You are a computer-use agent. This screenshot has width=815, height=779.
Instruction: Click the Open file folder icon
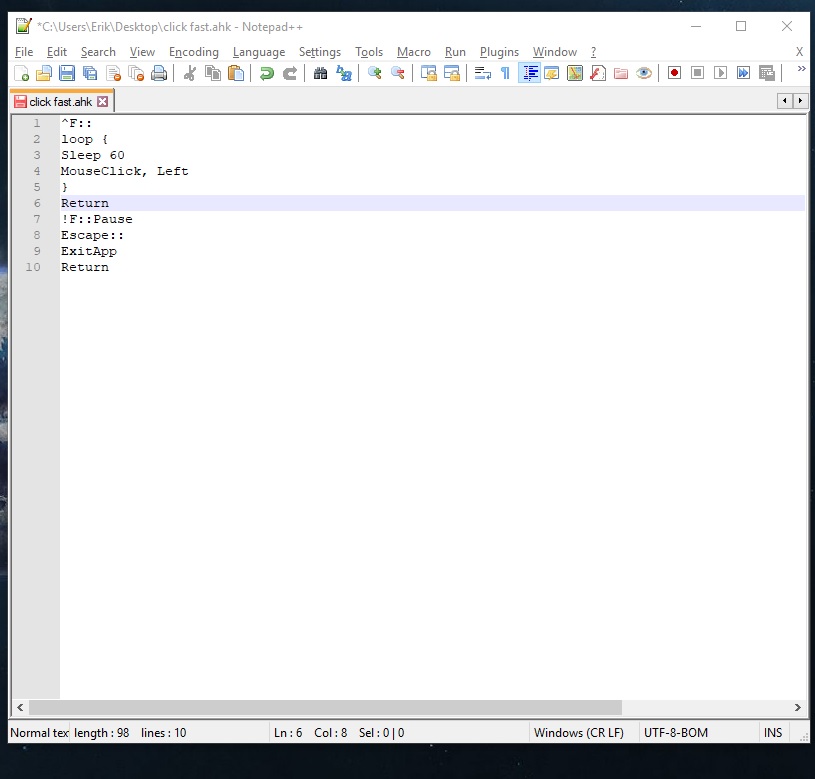tap(44, 73)
